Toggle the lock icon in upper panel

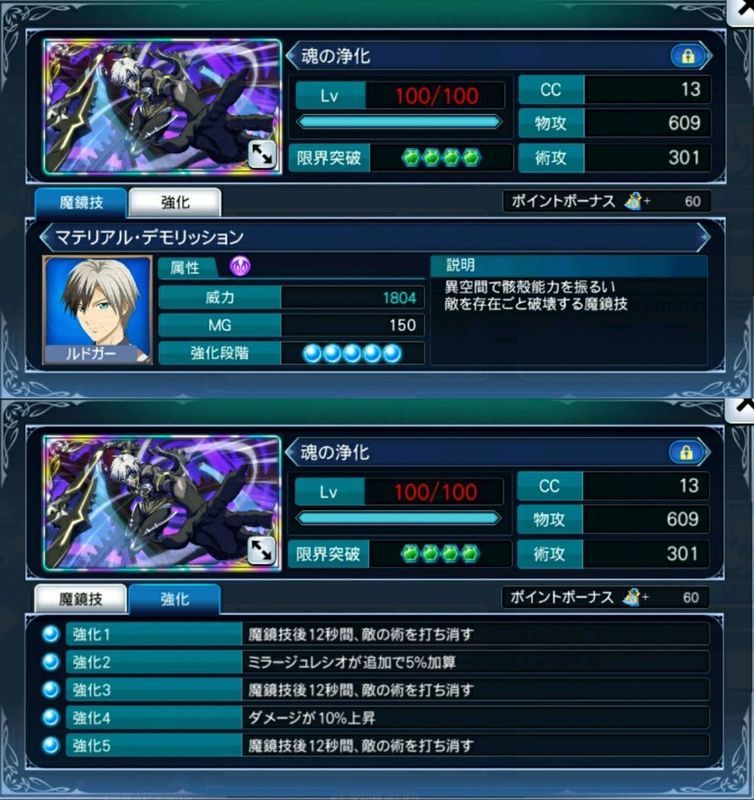click(688, 56)
